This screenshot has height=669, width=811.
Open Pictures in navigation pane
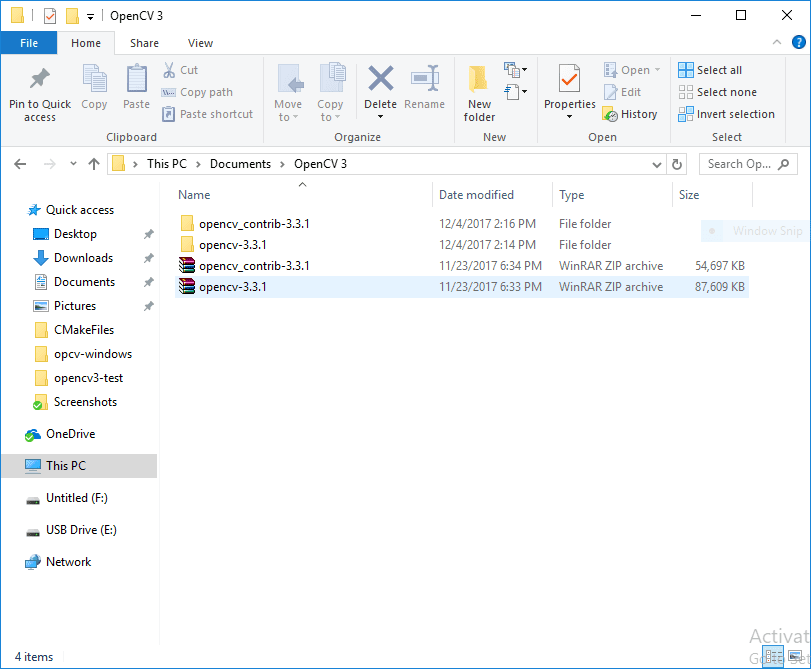click(74, 306)
